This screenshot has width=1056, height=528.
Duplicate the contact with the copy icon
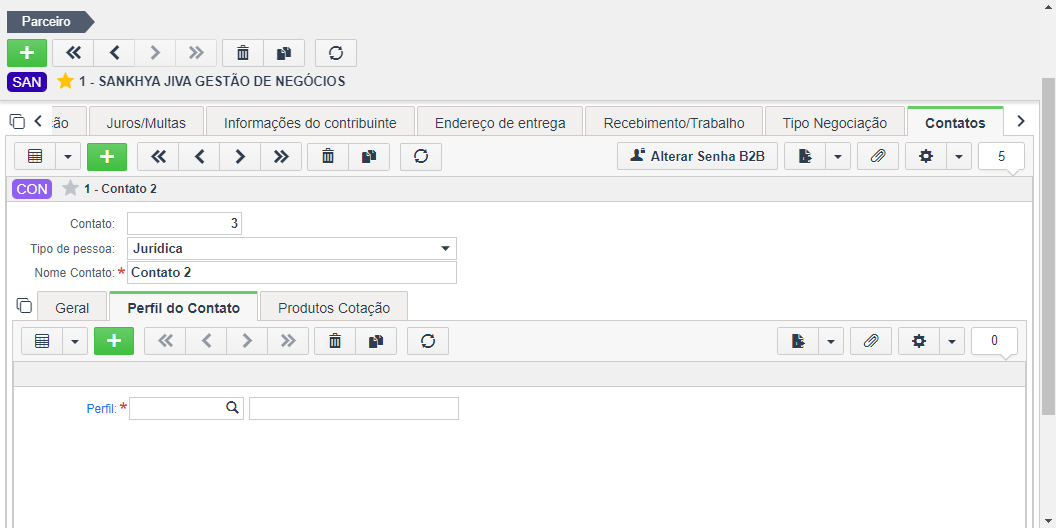point(368,156)
